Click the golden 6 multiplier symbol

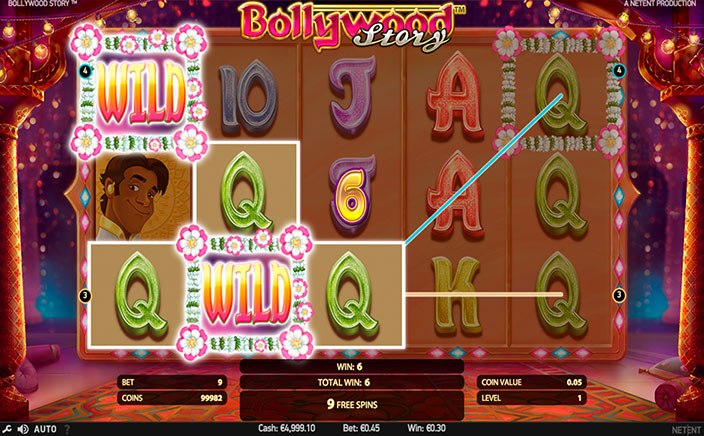click(x=352, y=196)
